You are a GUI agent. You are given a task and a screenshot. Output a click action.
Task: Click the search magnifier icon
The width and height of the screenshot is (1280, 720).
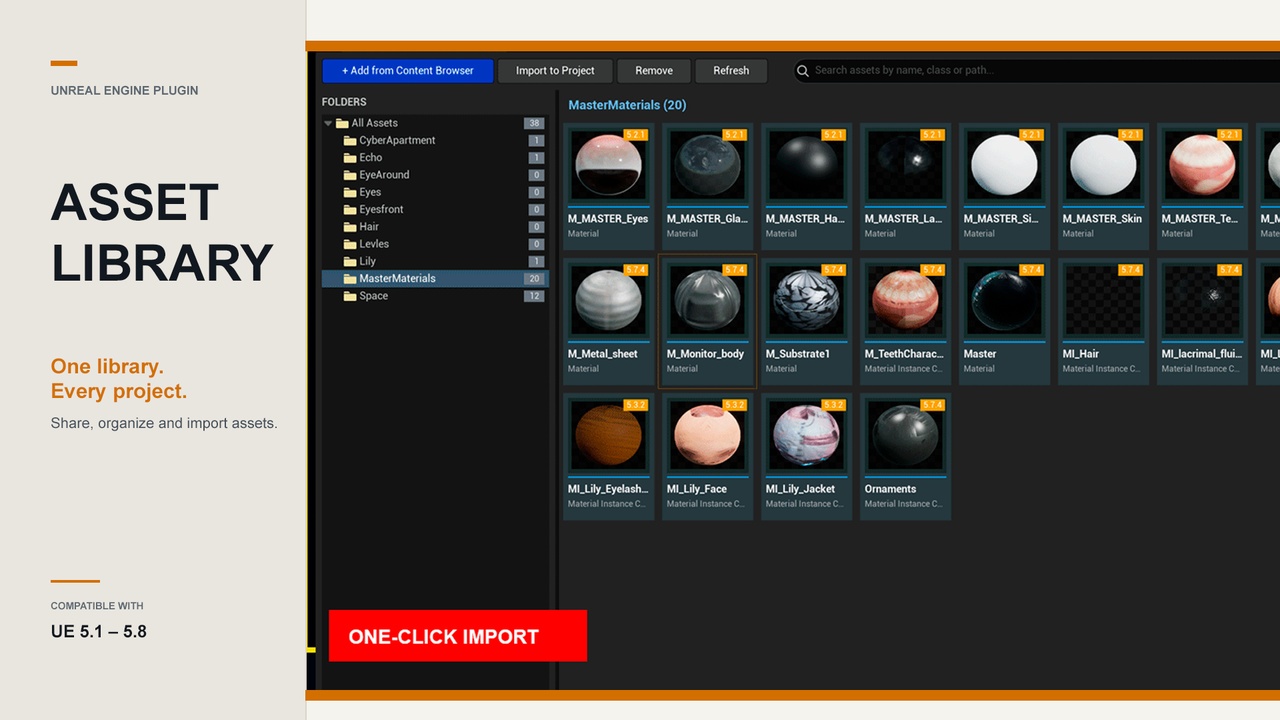pyautogui.click(x=803, y=71)
